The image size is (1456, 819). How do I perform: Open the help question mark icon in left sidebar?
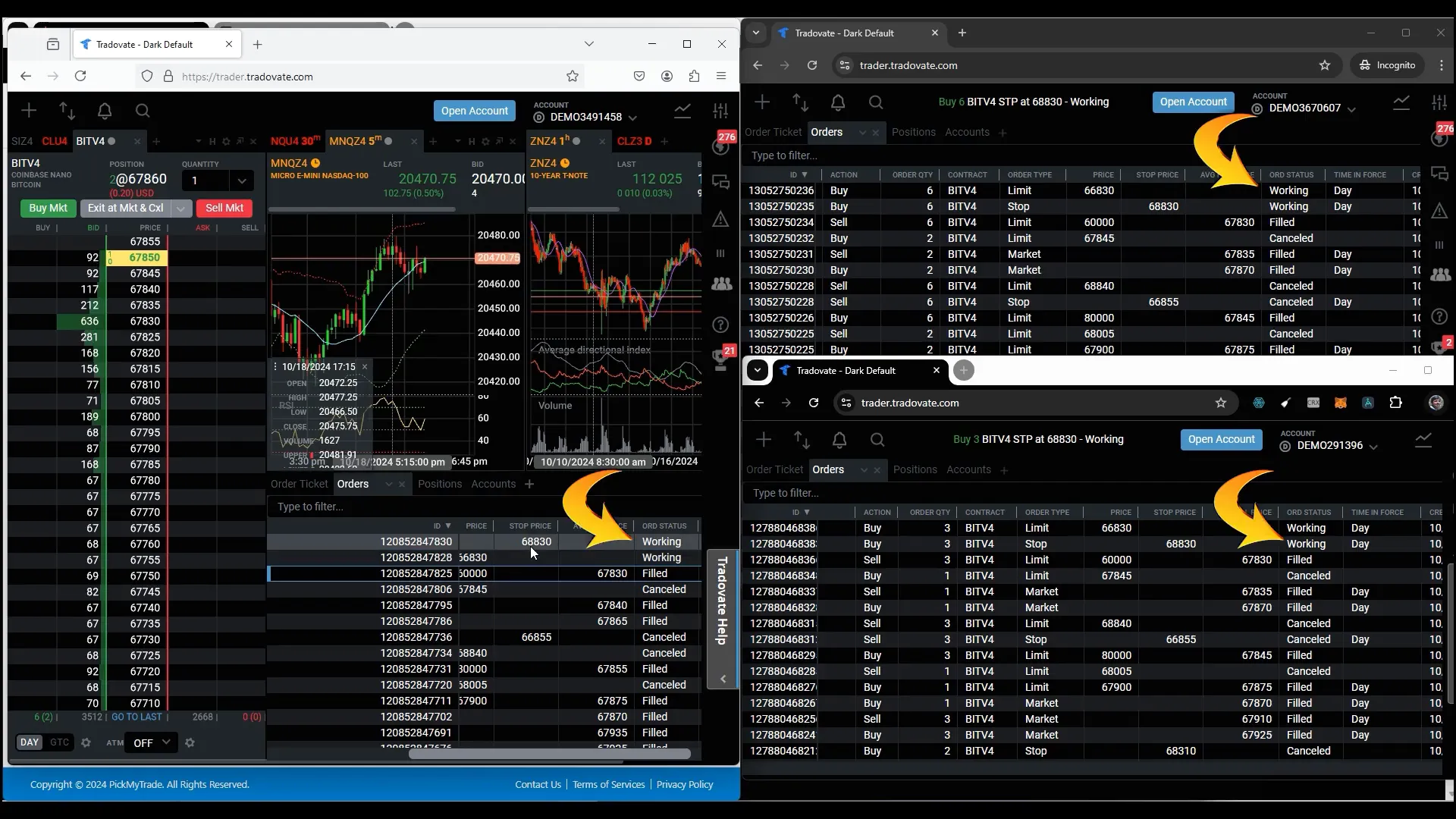[721, 325]
